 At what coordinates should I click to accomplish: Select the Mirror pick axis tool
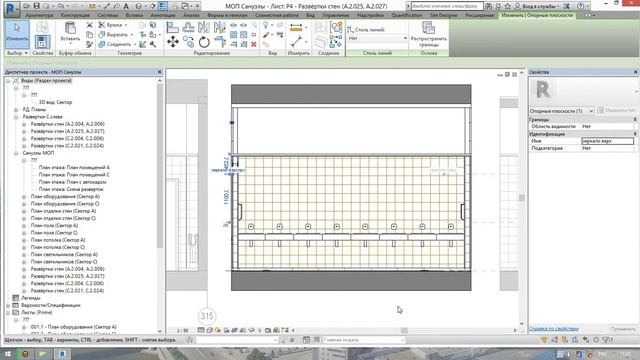pyautogui.click(x=204, y=28)
